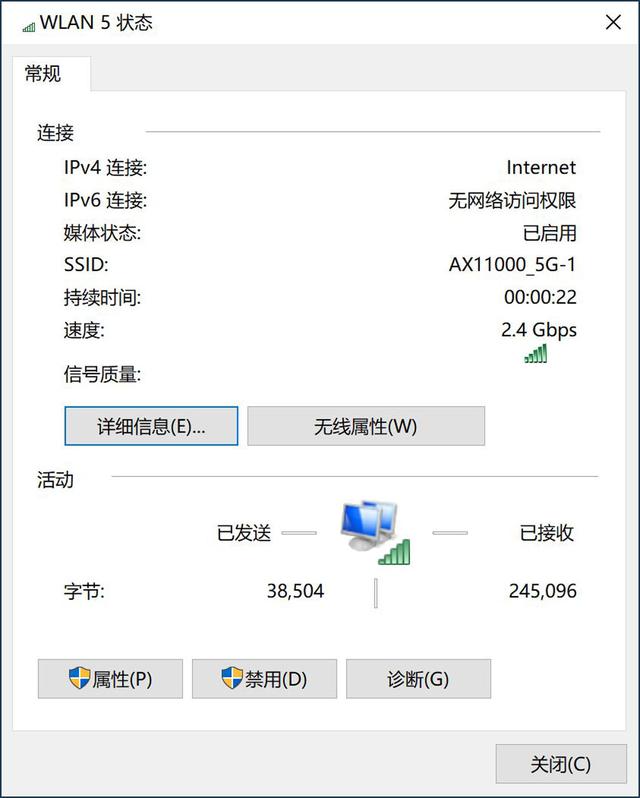Click the WLAN 5 状态 title text

pyautogui.click(x=96, y=23)
